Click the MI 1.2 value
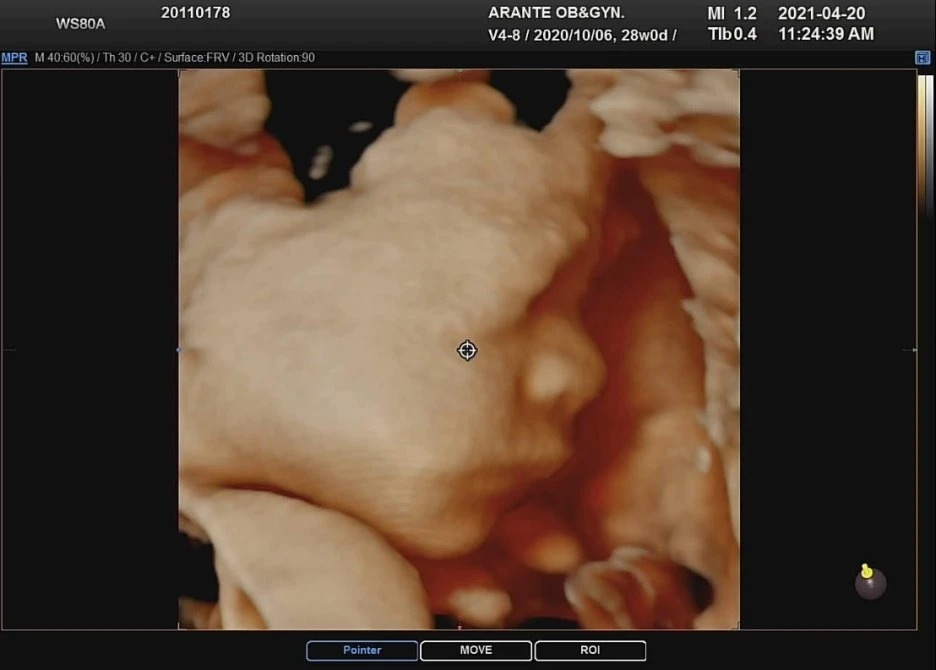The height and width of the screenshot is (670, 936). click(x=732, y=14)
